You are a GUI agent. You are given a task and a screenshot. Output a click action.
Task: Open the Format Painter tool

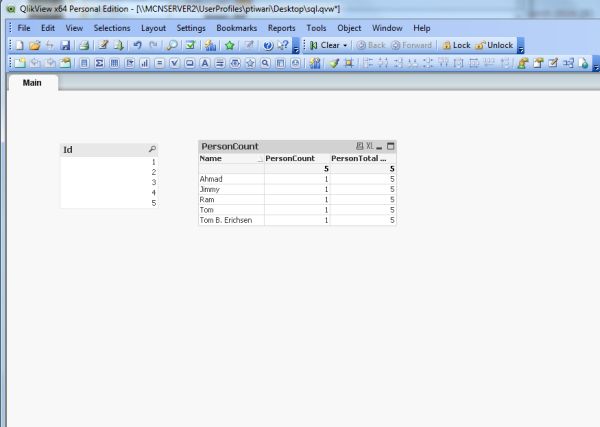[334, 63]
